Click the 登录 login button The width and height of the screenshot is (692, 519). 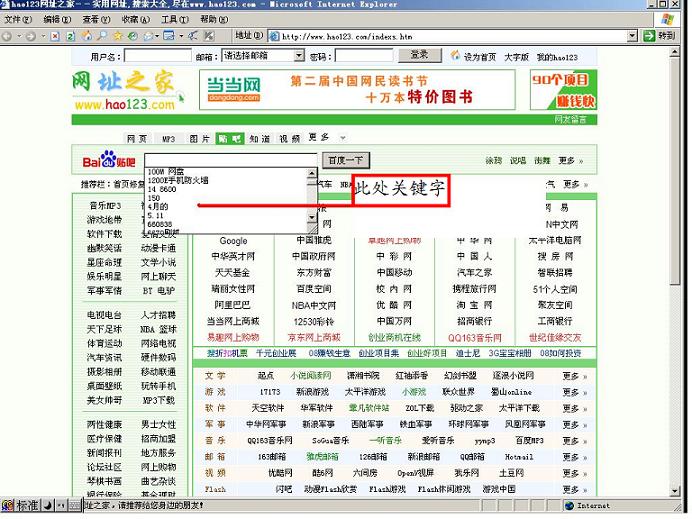tap(420, 56)
